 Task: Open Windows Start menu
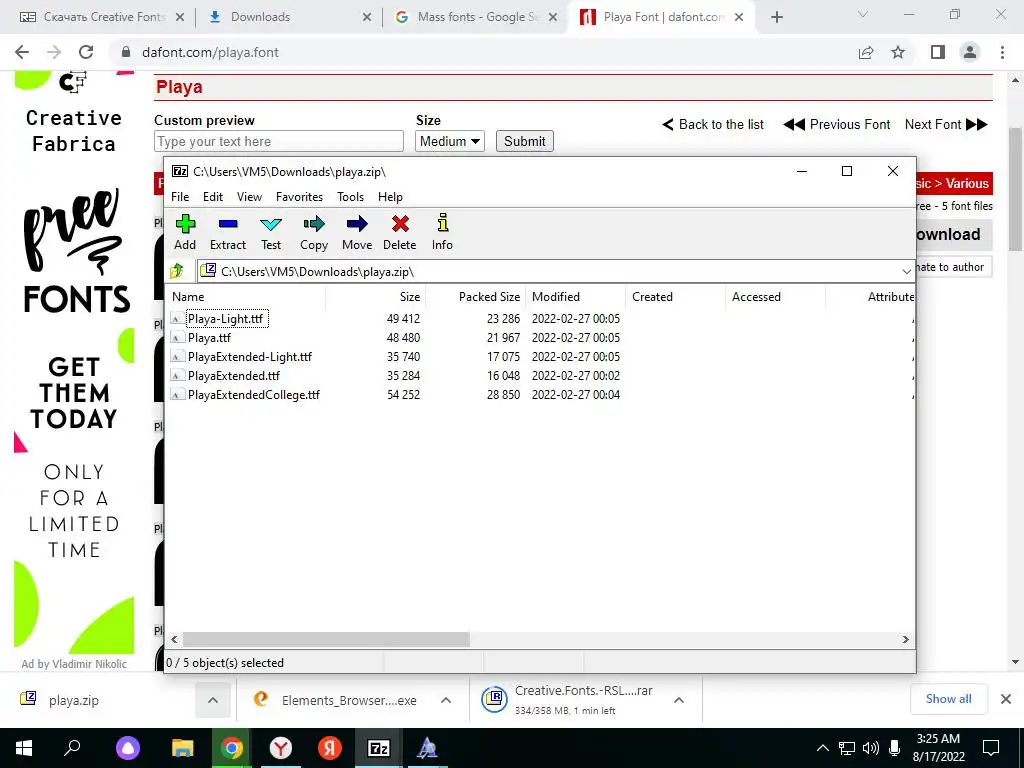pos(24,748)
